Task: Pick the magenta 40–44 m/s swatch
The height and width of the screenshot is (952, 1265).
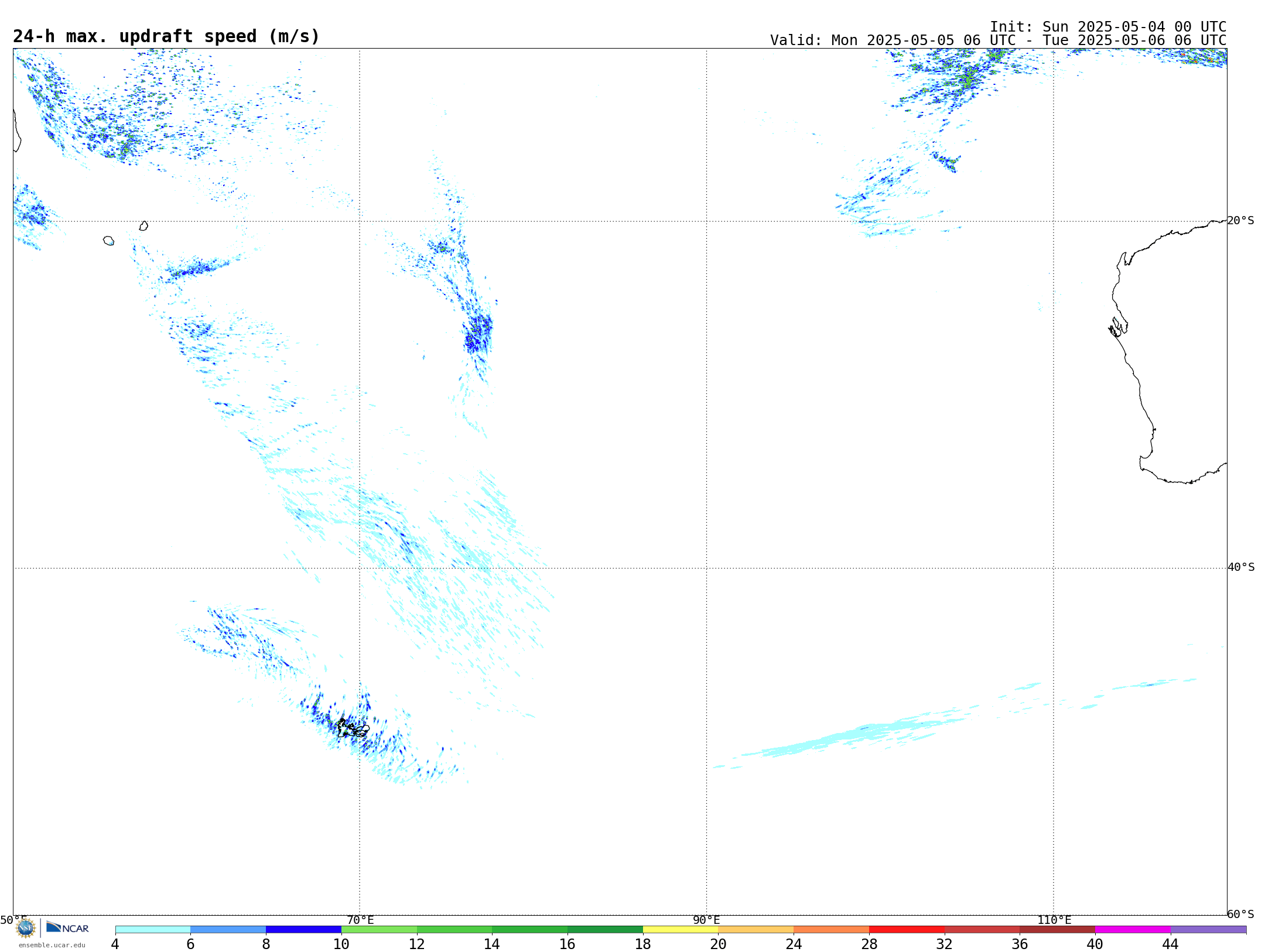Action: pyautogui.click(x=1133, y=930)
